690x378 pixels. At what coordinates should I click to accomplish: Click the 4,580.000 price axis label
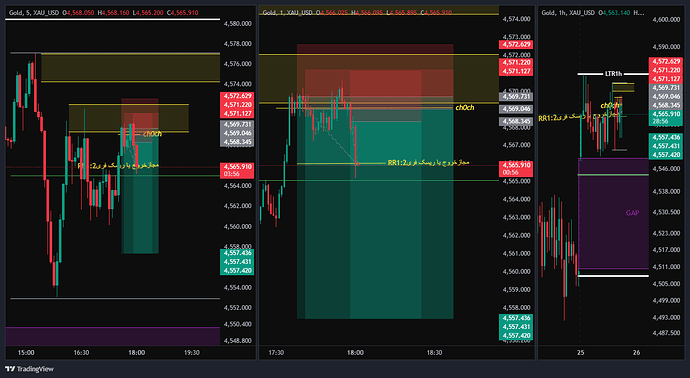pos(238,23)
